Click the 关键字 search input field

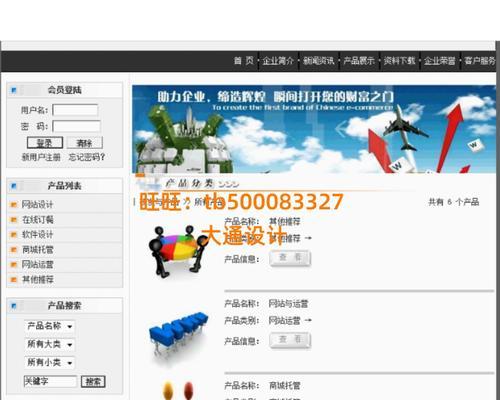[x=50, y=381]
